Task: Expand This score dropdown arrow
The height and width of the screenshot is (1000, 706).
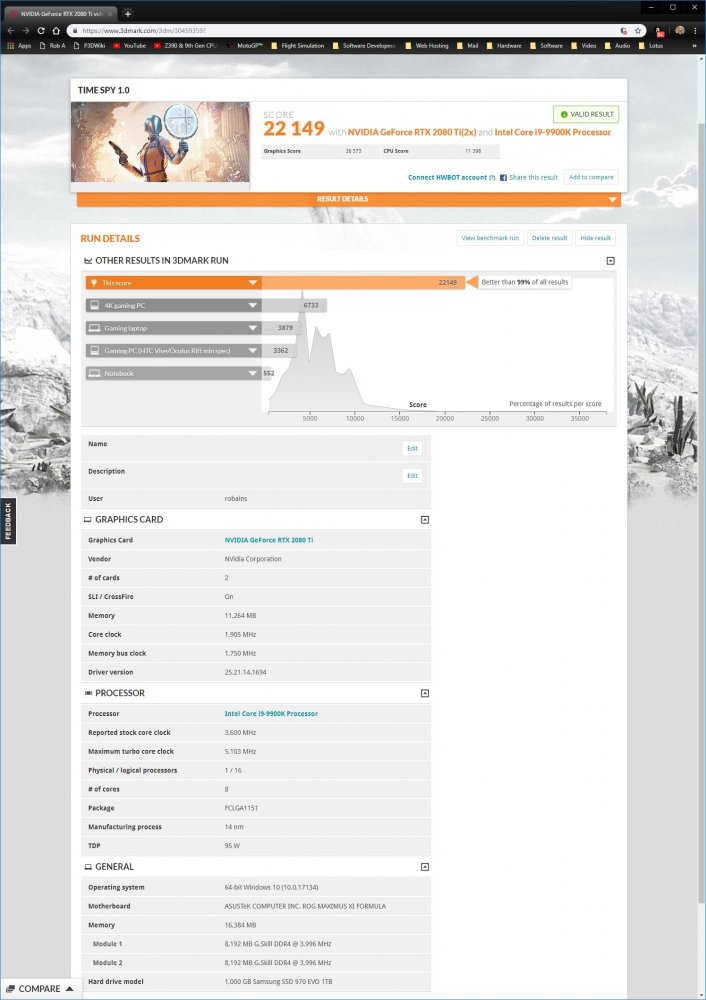Action: point(253,283)
